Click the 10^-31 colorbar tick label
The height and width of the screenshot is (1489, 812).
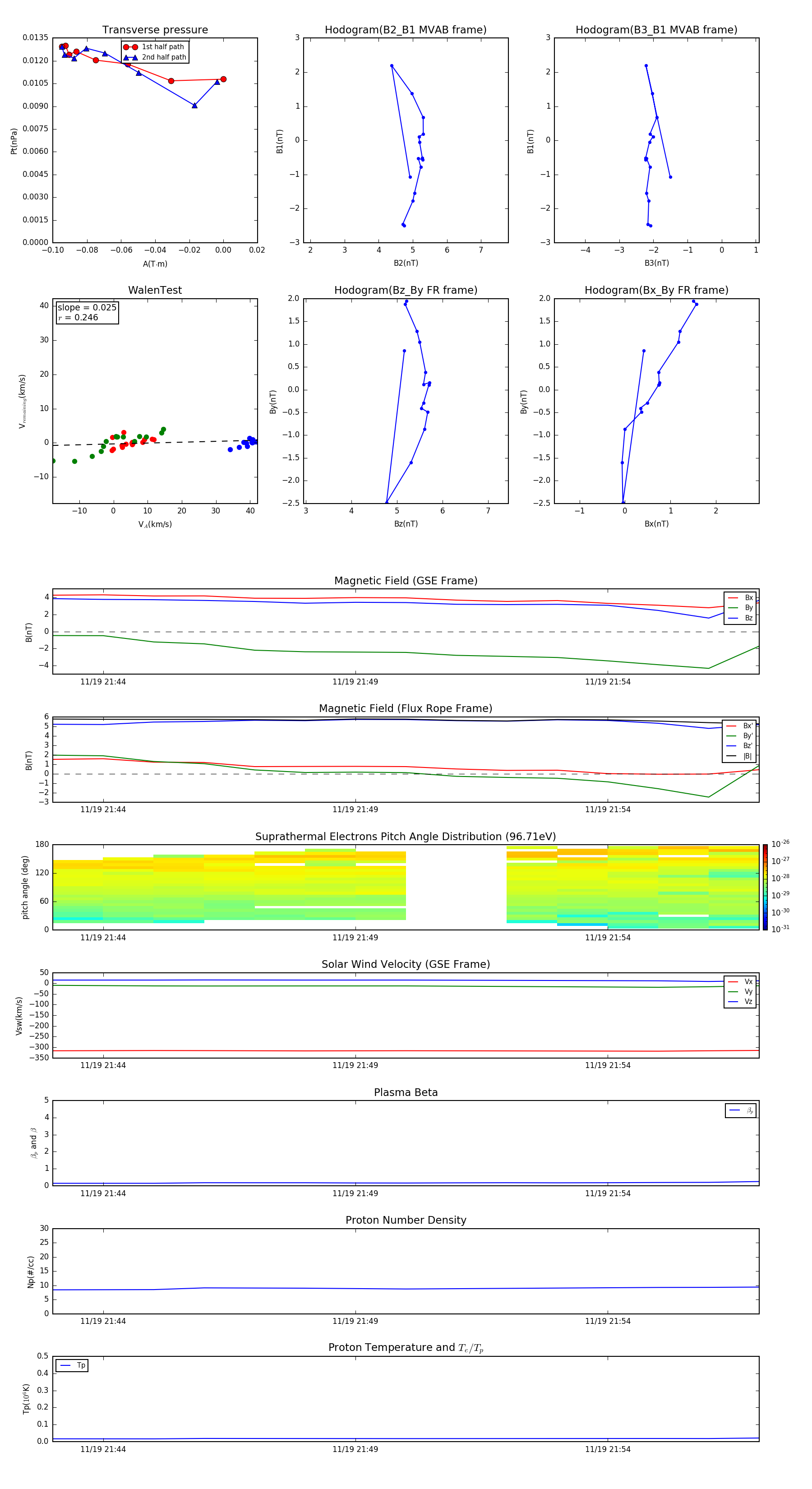(780, 929)
